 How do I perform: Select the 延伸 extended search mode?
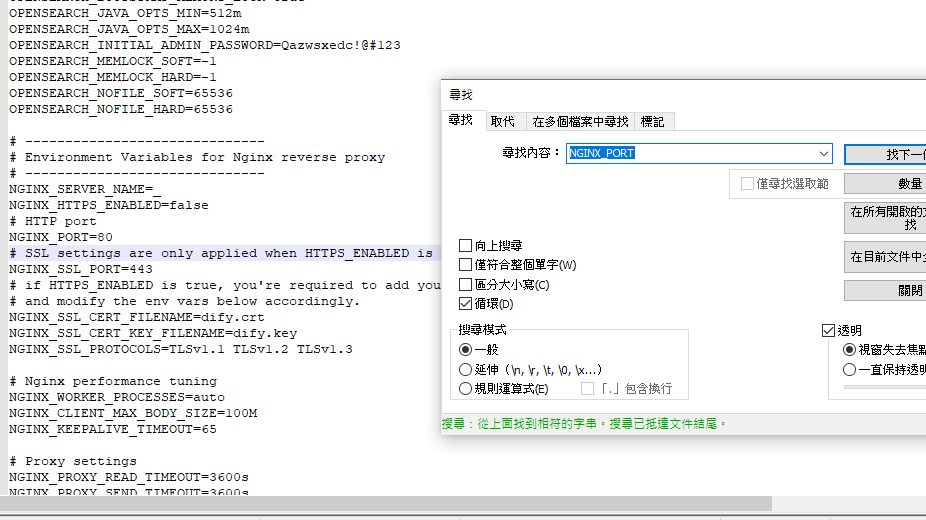coord(466,369)
